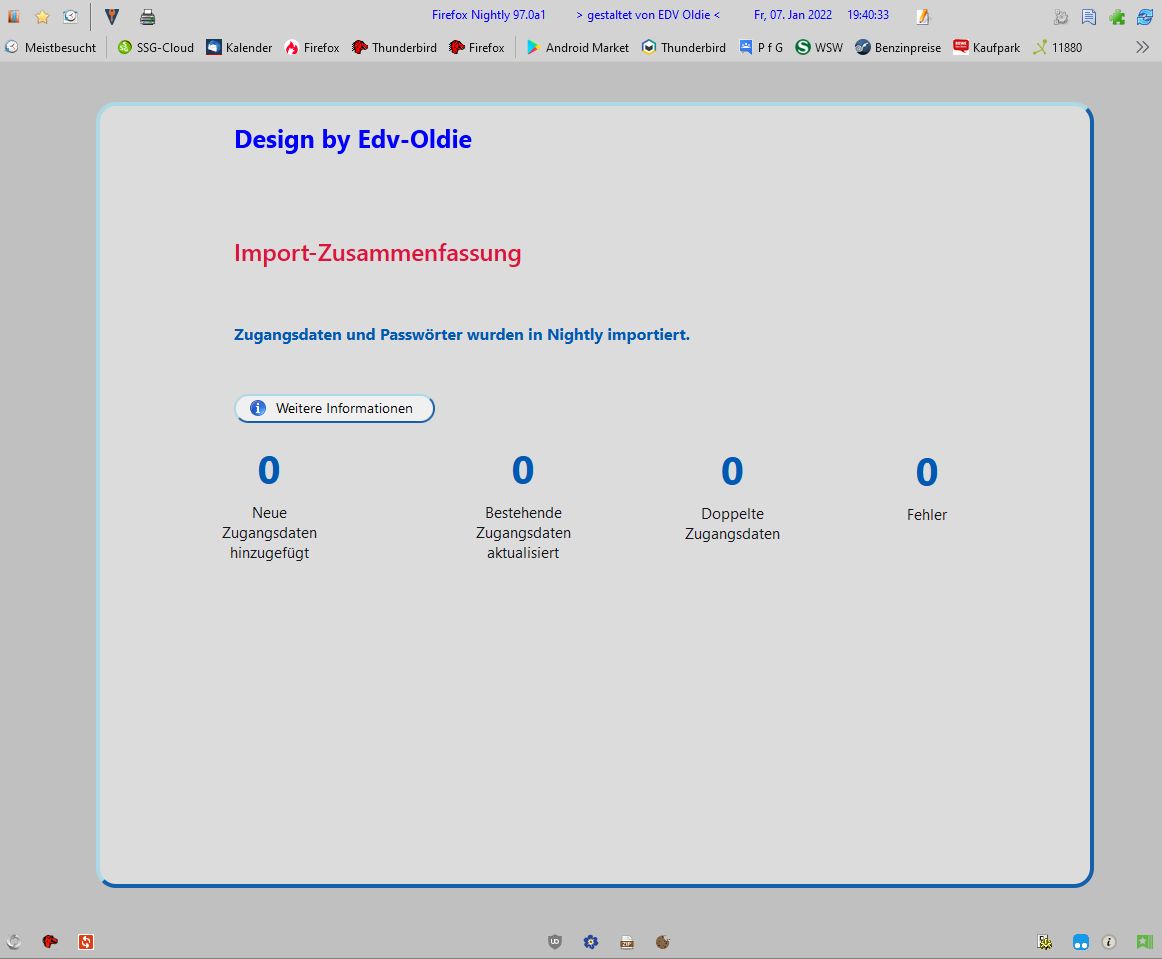Open the Firefox bookmark with flame icon
Screen dimensions: 1162x959
coord(312,47)
